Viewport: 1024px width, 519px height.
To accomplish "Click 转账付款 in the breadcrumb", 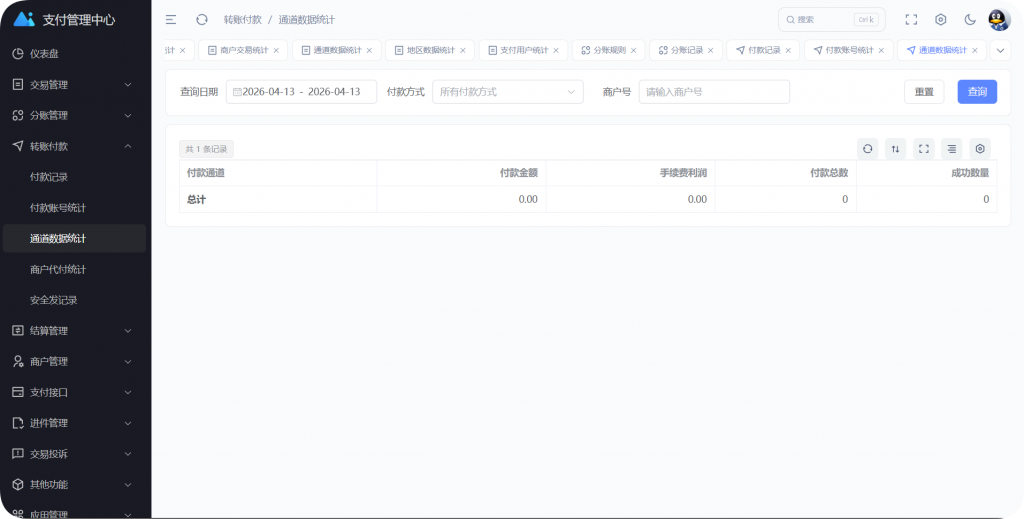I will (242, 20).
